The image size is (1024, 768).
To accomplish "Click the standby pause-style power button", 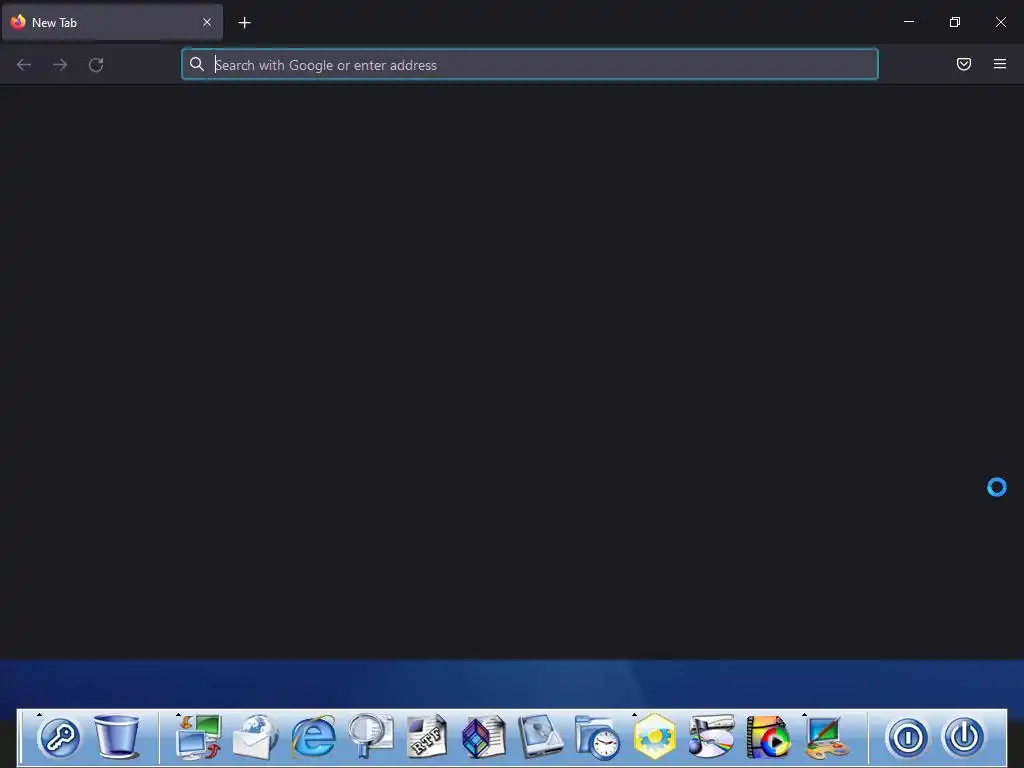I will click(907, 737).
